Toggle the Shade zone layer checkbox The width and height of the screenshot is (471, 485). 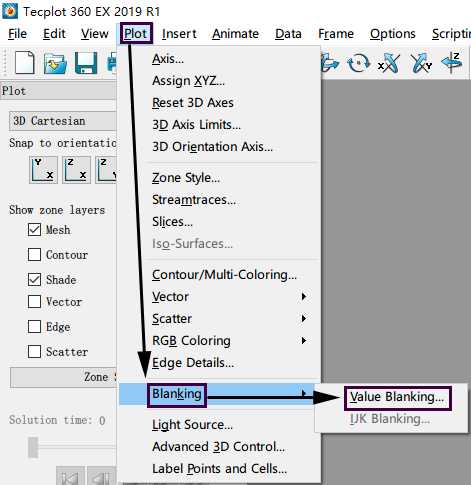pos(34,280)
